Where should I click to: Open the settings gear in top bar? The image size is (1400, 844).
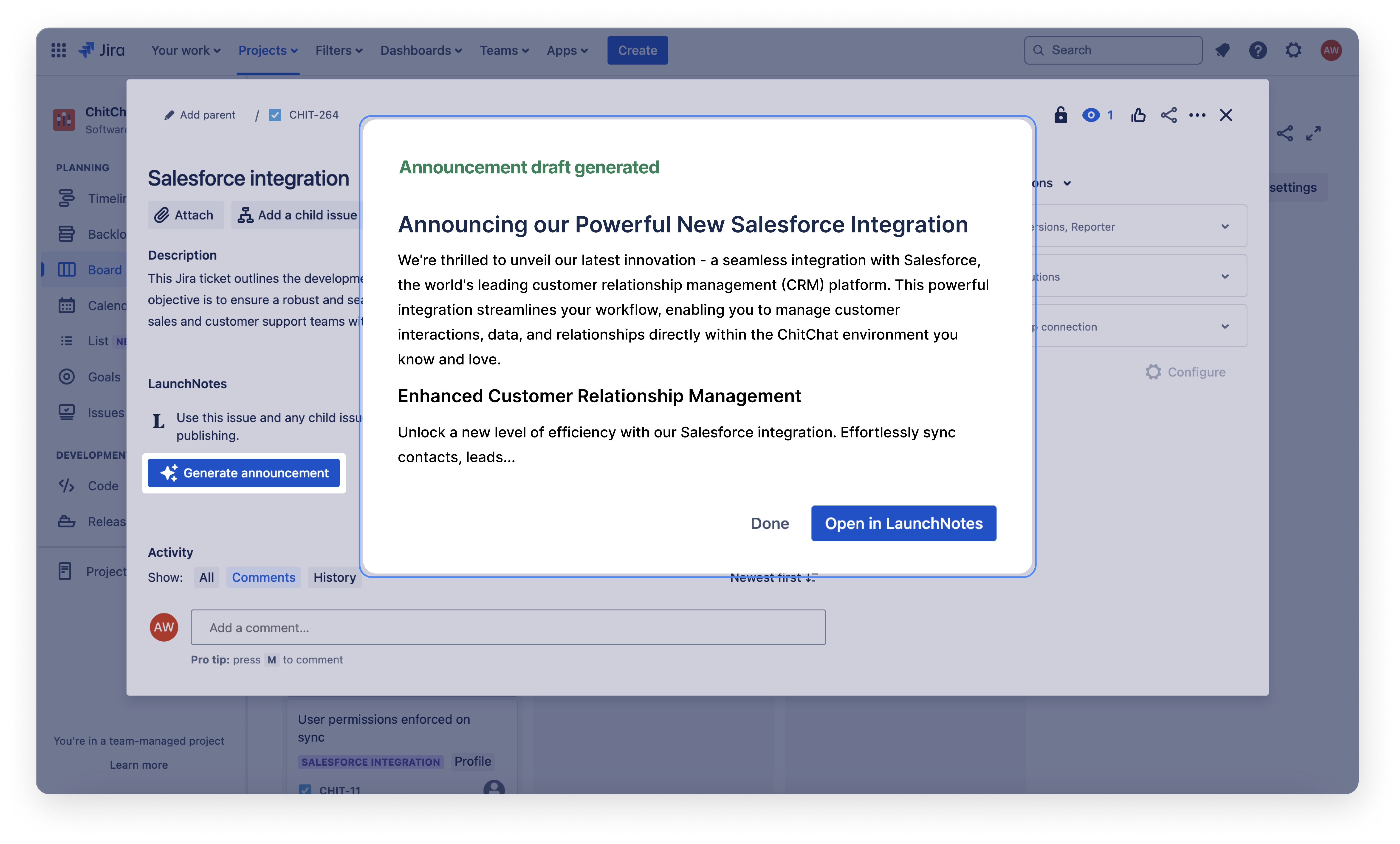coord(1293,50)
